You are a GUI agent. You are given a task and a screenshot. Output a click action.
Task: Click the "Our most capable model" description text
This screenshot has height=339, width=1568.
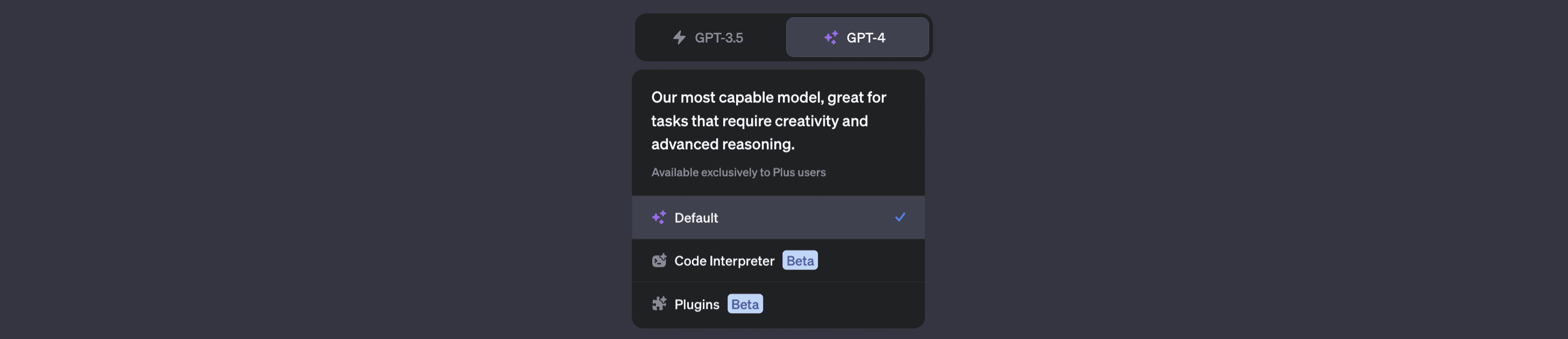pos(768,97)
